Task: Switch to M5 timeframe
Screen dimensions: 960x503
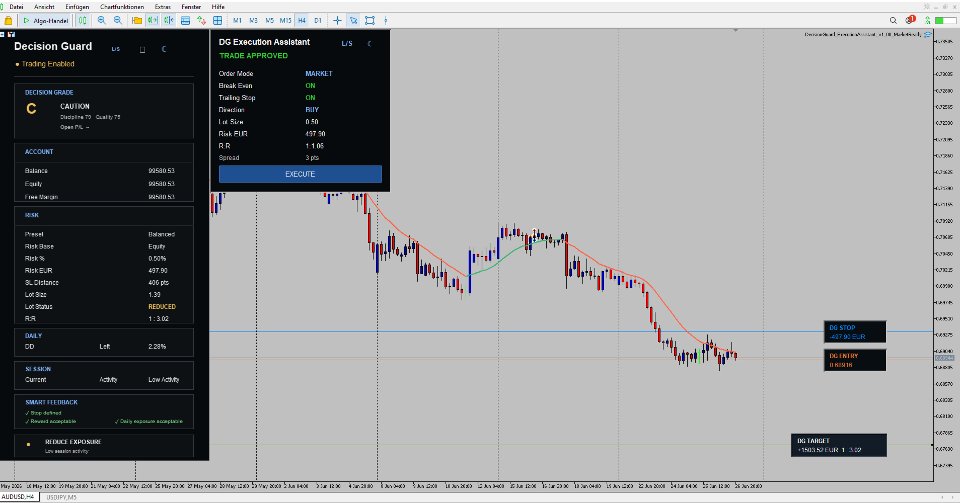Action: click(269, 20)
